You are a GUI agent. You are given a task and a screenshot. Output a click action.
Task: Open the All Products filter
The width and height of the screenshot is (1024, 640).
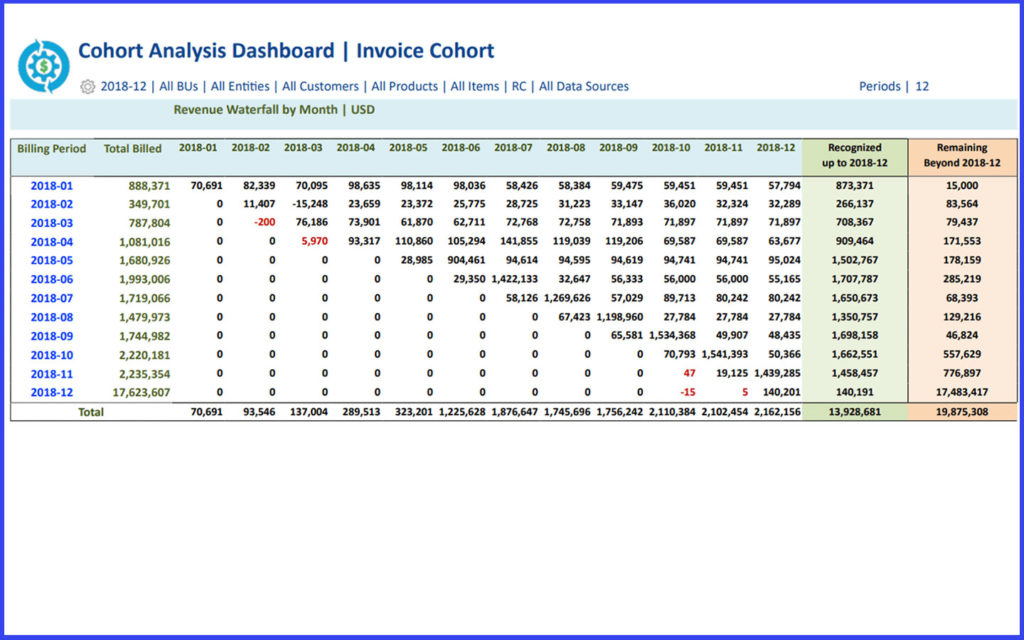tap(404, 87)
